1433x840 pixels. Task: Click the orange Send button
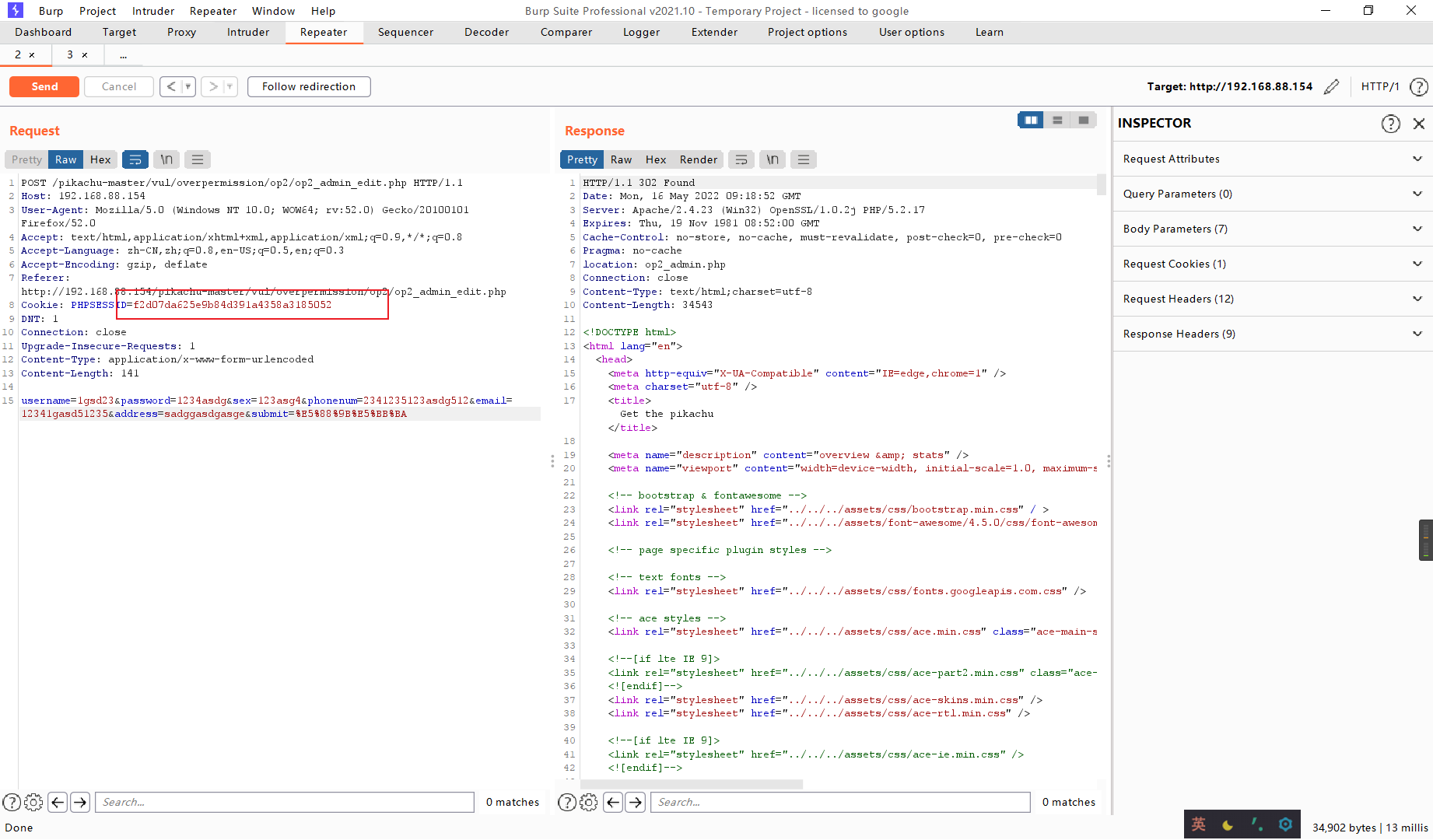pyautogui.click(x=44, y=86)
